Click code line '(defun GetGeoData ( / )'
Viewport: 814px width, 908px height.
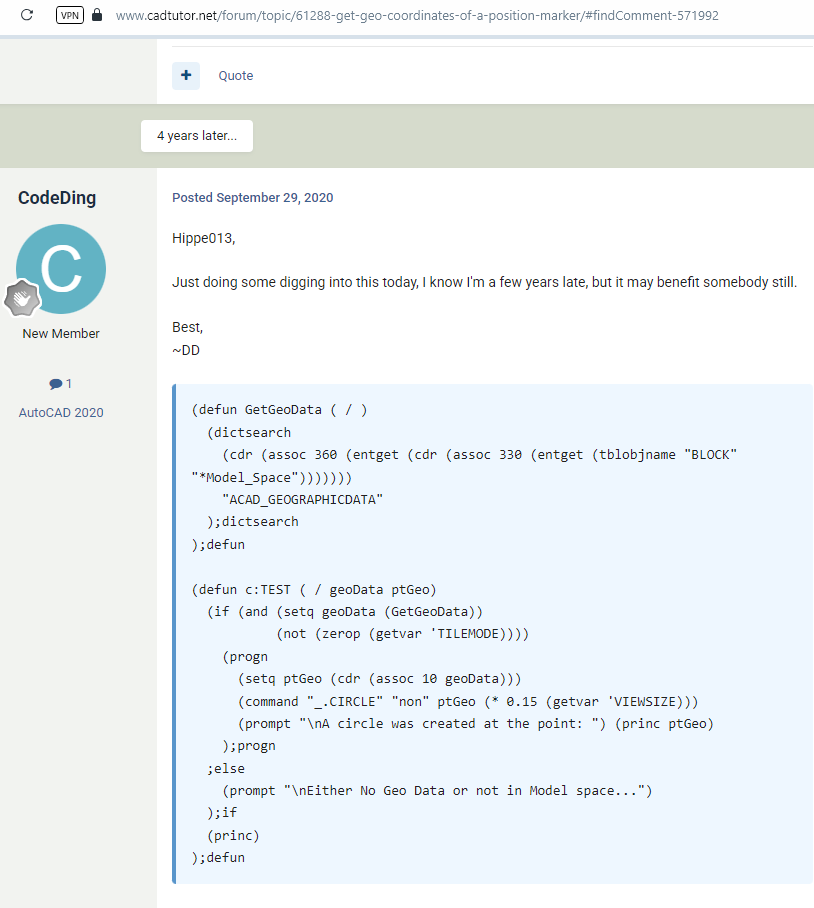[279, 409]
